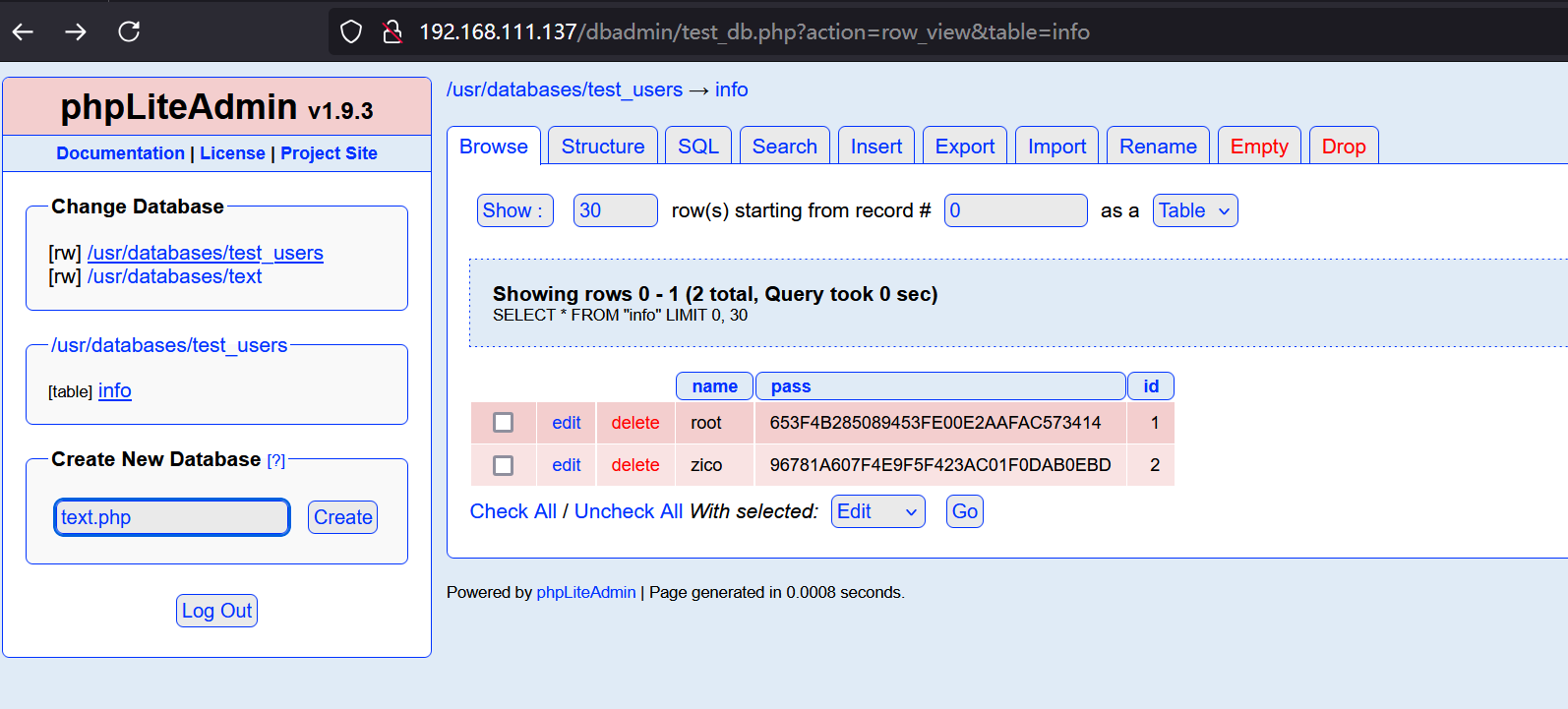Click the insecure connection lock icon
Screen dimensions: 1568x709
pyautogui.click(x=392, y=31)
